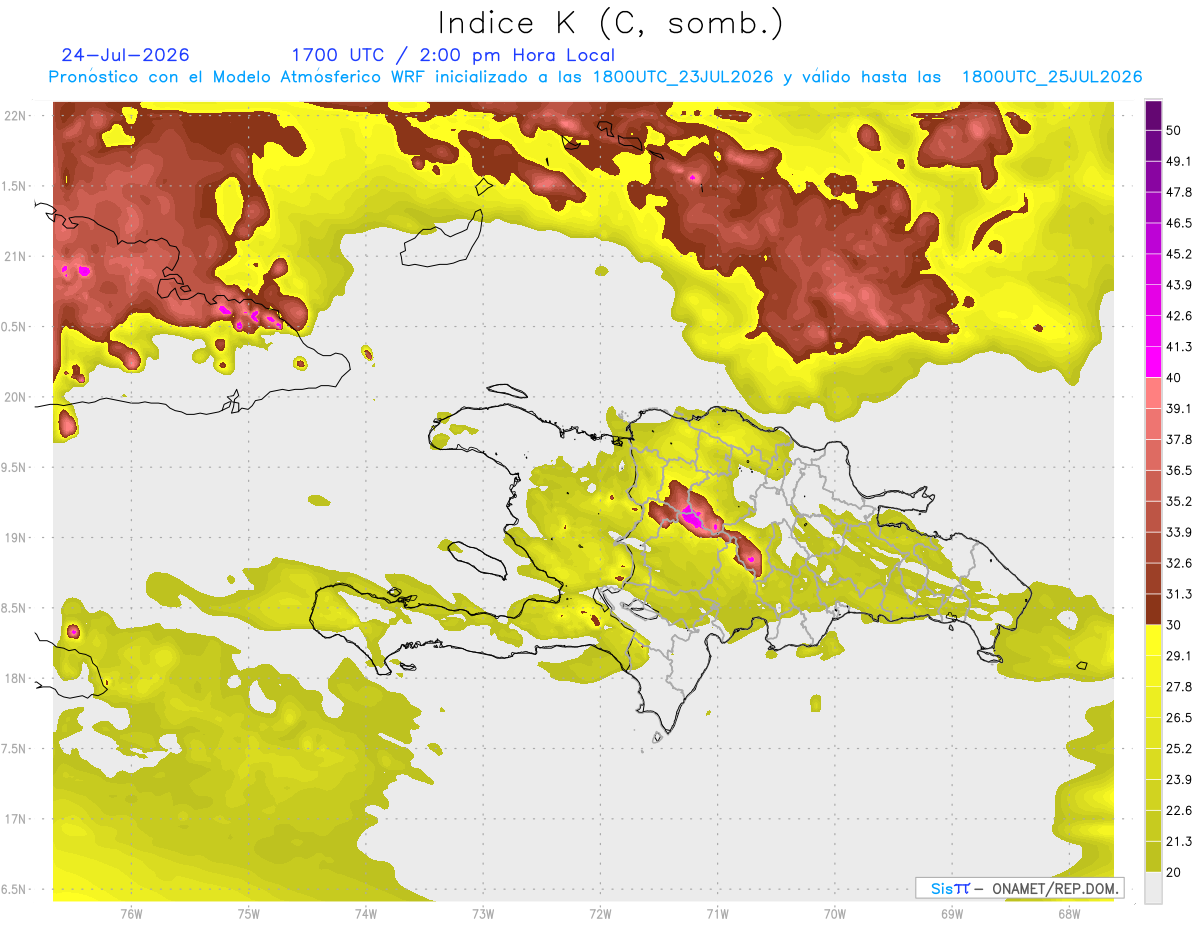Click the "68W" longitude label
The height and width of the screenshot is (927, 1200).
pyautogui.click(x=1069, y=913)
